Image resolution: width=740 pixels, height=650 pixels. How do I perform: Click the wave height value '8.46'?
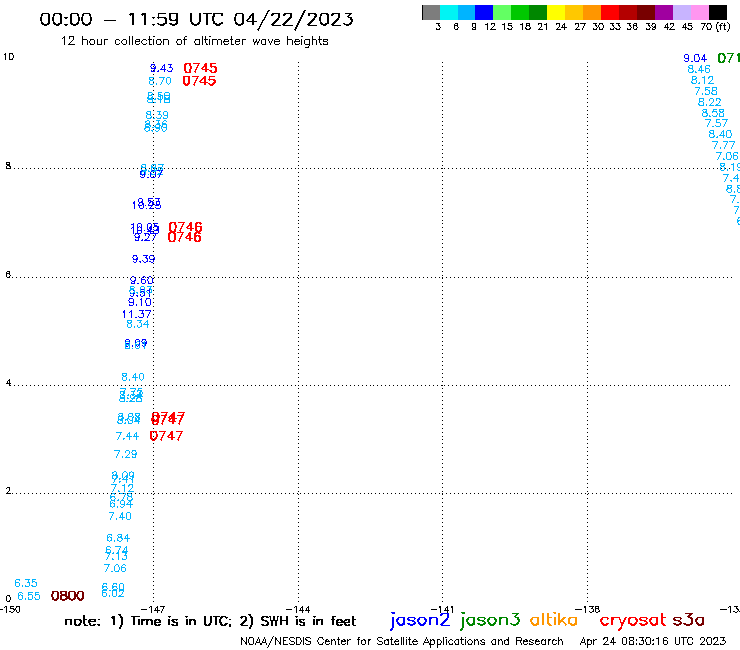tap(699, 69)
